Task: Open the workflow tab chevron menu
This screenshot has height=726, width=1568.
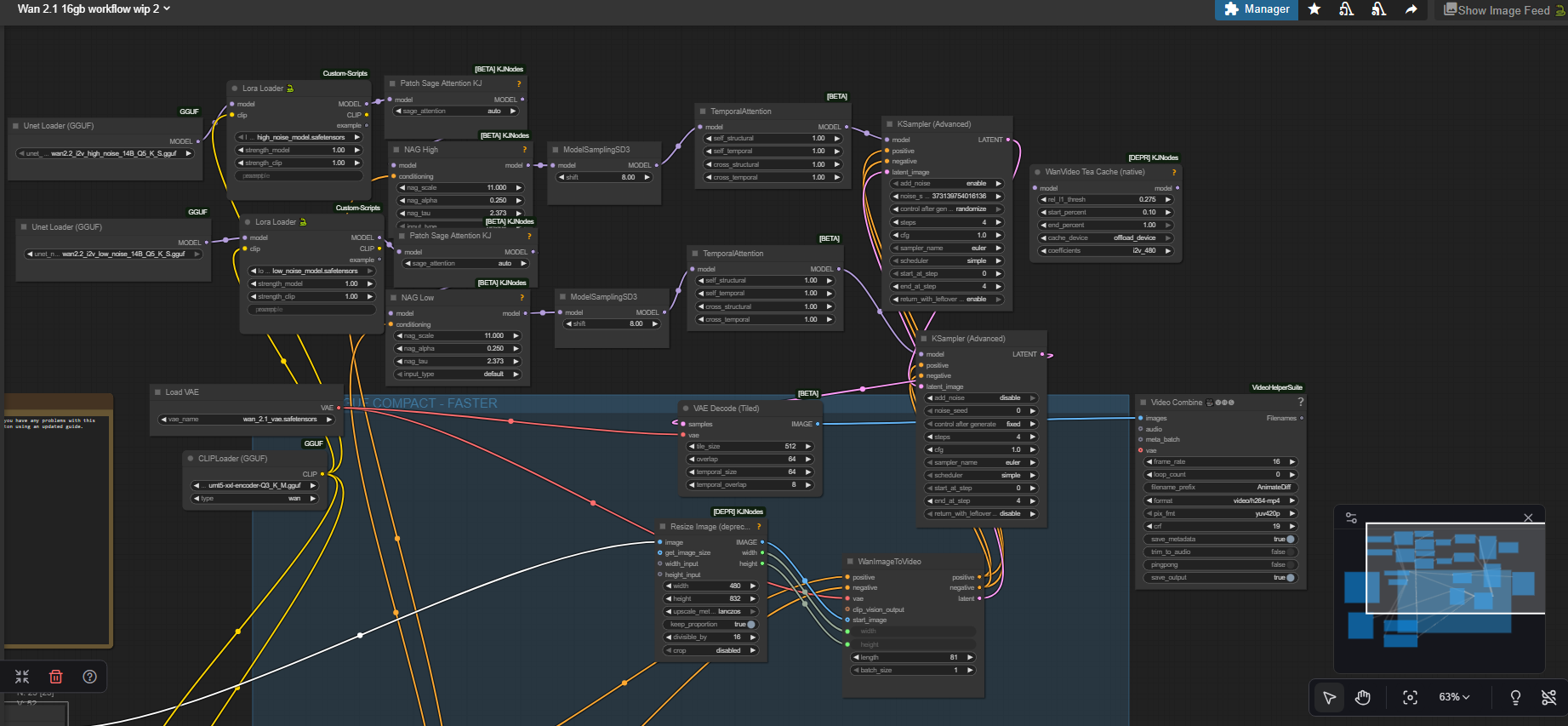Action: tap(167, 9)
